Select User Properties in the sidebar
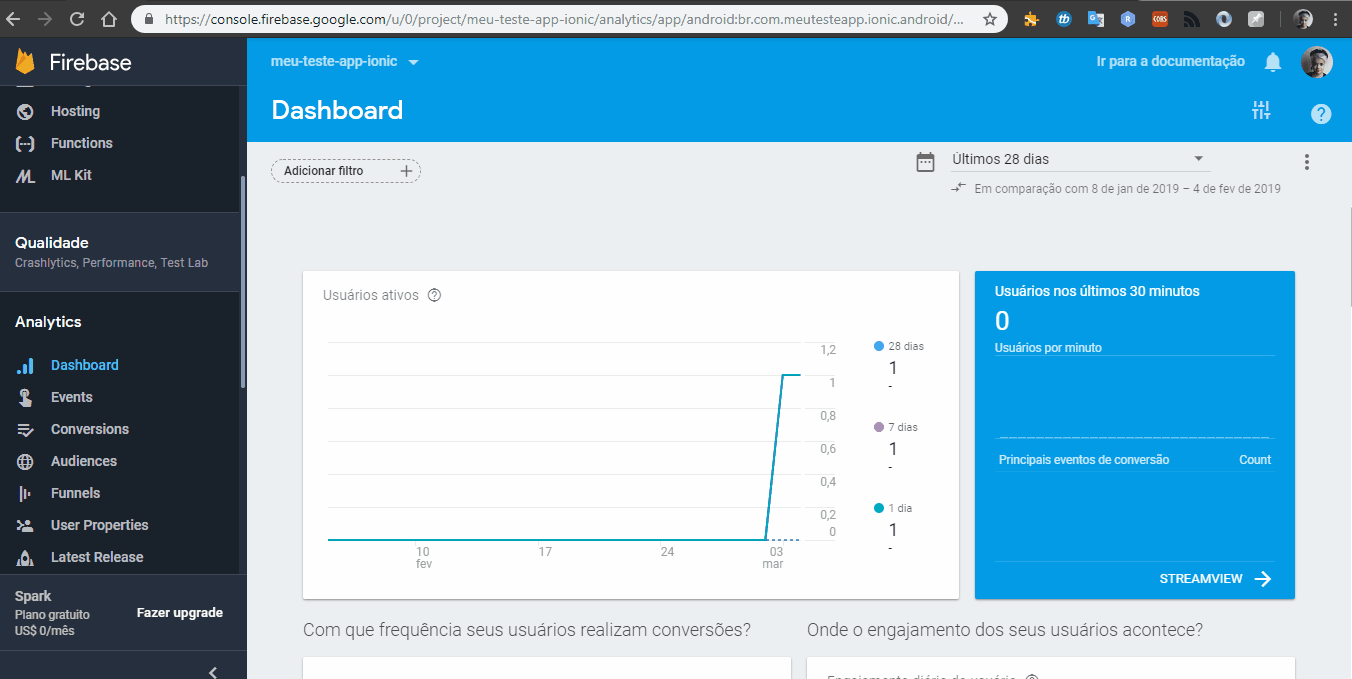 (x=100, y=525)
